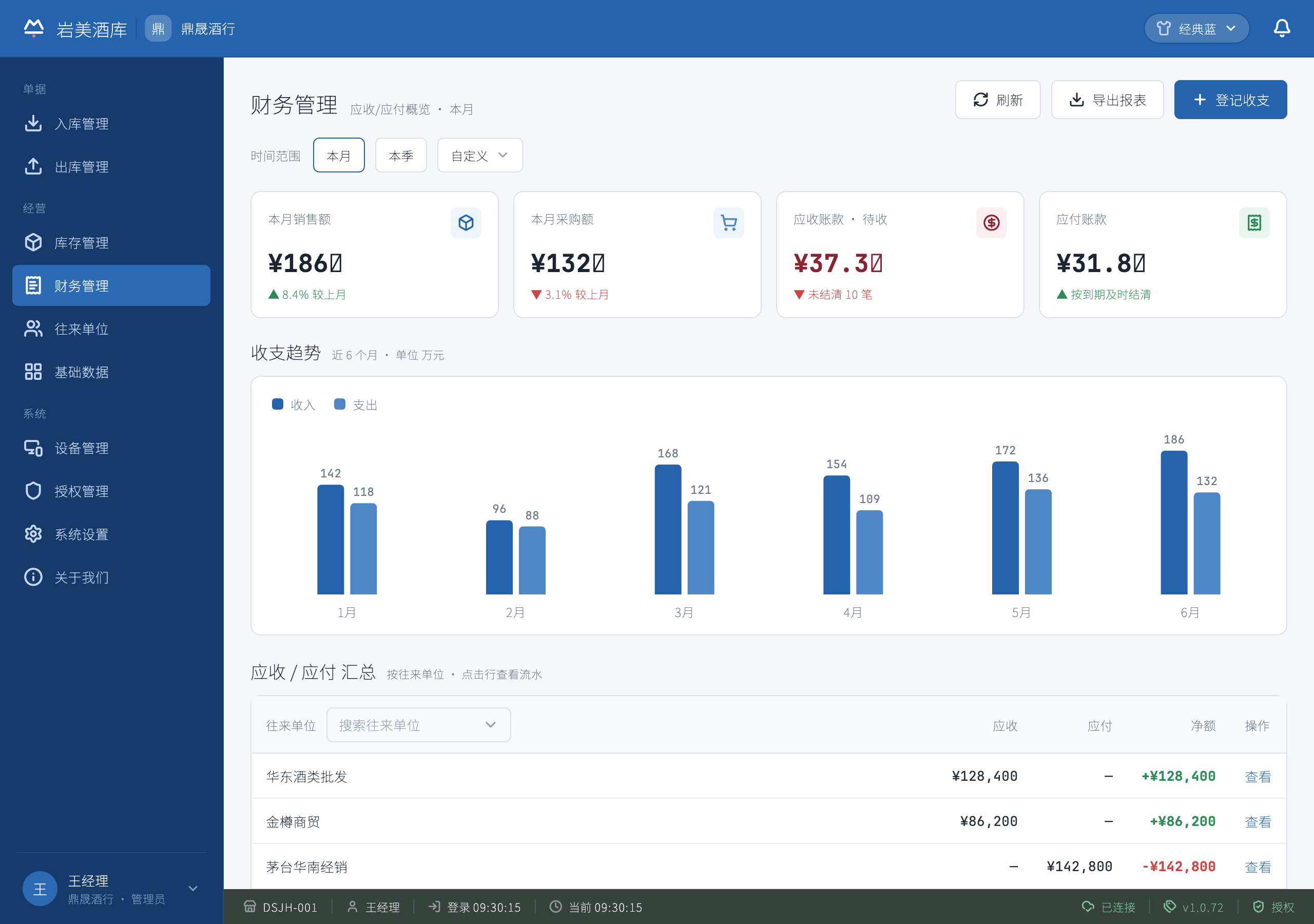Click the shirt theme icon
Viewport: 1314px width, 924px height.
point(1163,29)
